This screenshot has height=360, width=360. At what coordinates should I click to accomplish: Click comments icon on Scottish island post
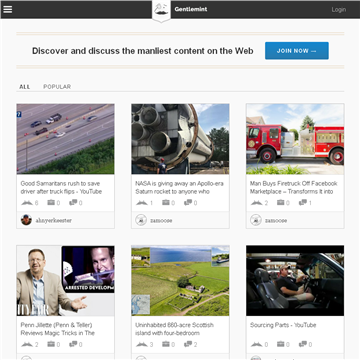point(188,344)
